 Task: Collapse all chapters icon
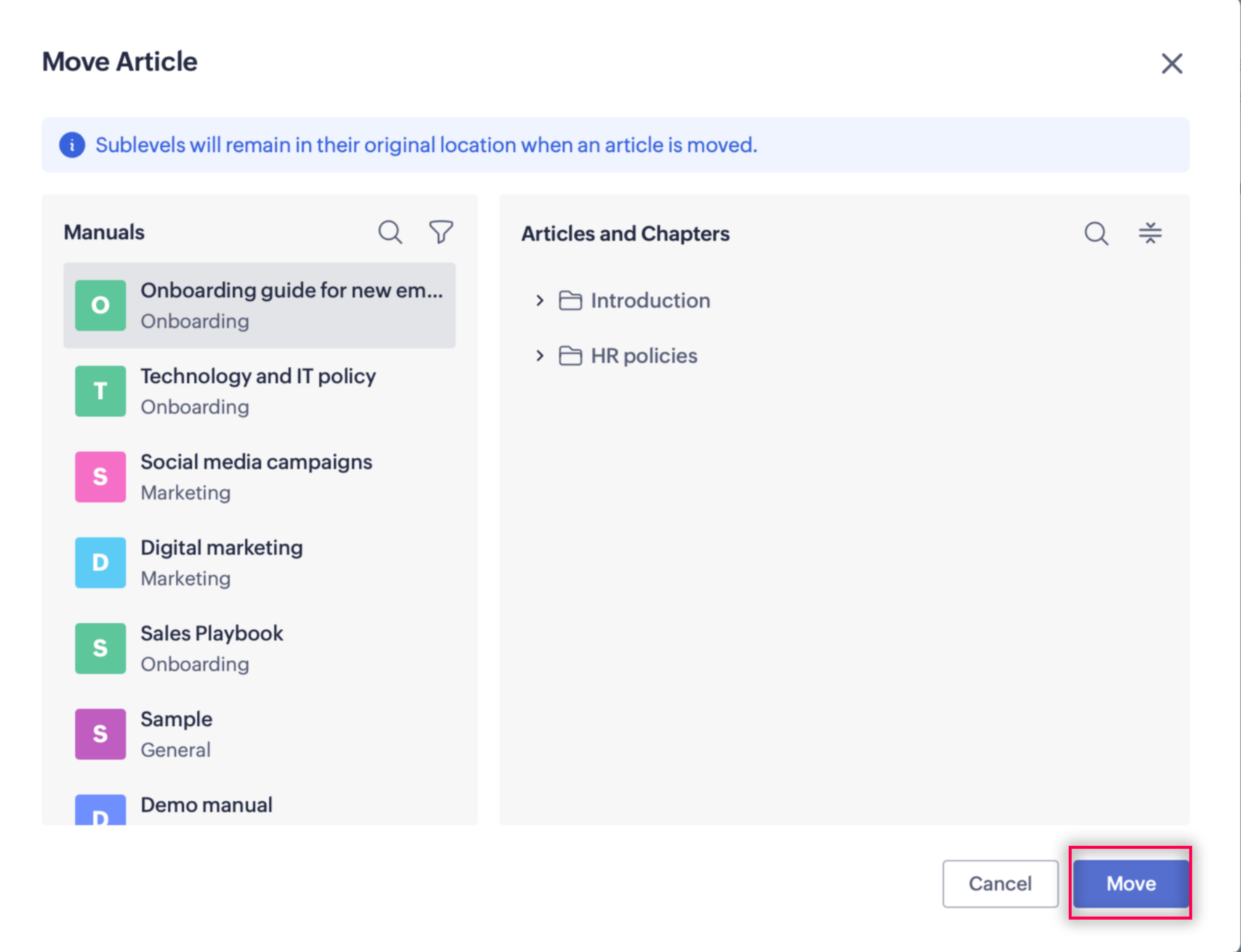pyautogui.click(x=1149, y=233)
